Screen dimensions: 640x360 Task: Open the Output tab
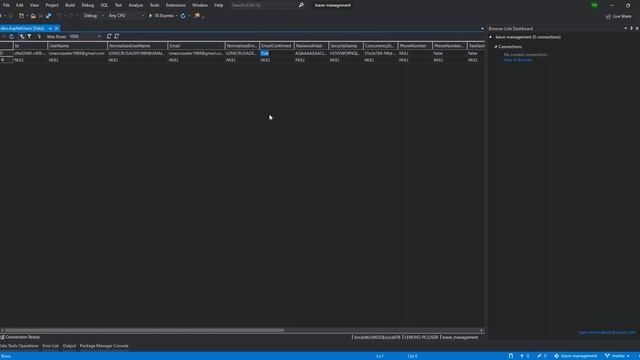[x=69, y=346]
